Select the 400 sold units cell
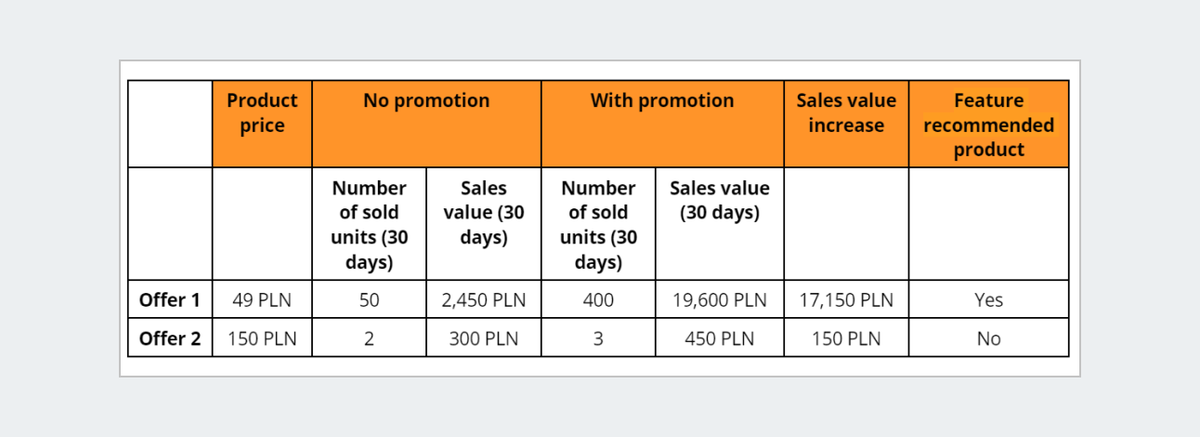1200x437 pixels. click(x=599, y=300)
